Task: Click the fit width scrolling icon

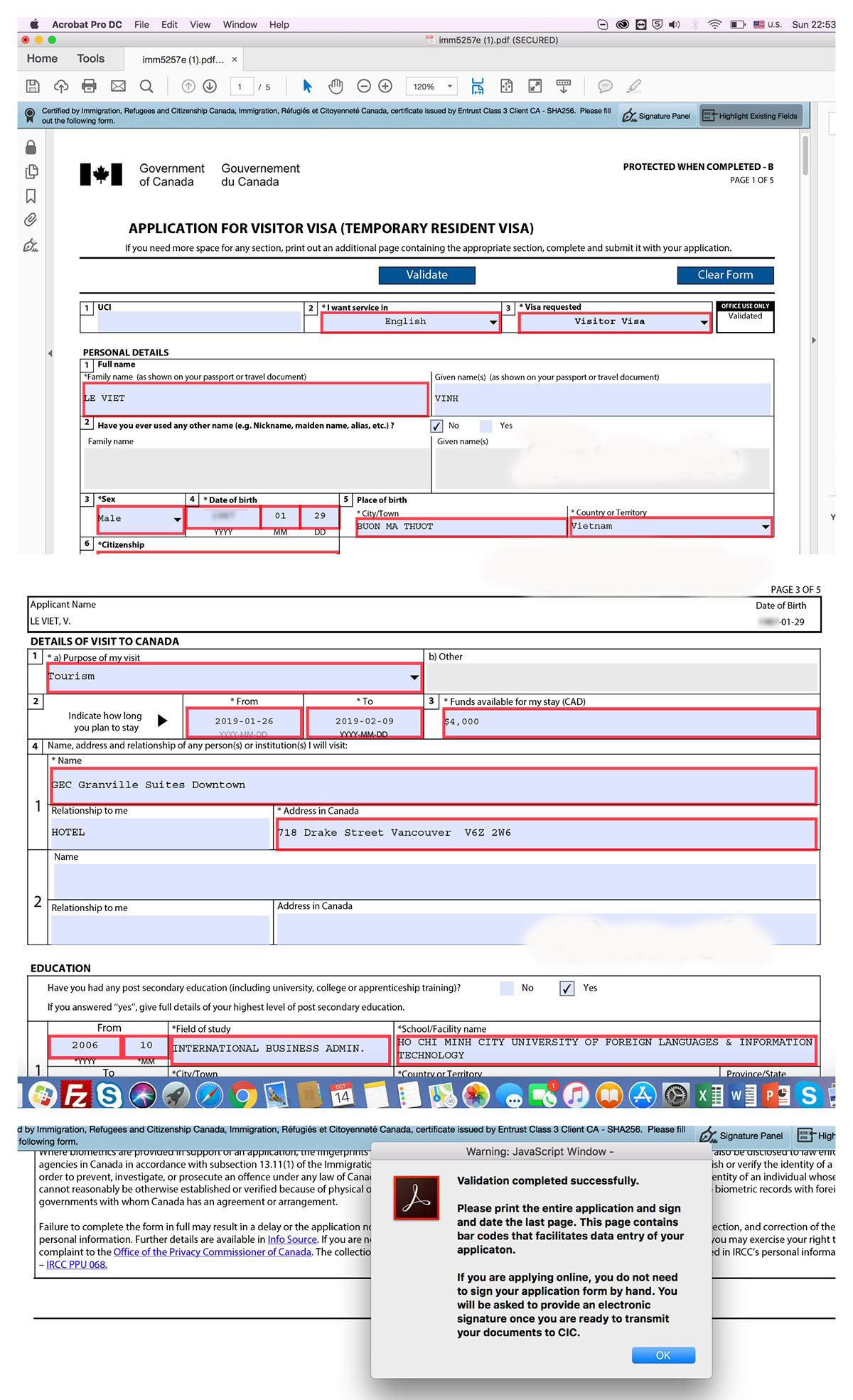Action: tap(478, 87)
